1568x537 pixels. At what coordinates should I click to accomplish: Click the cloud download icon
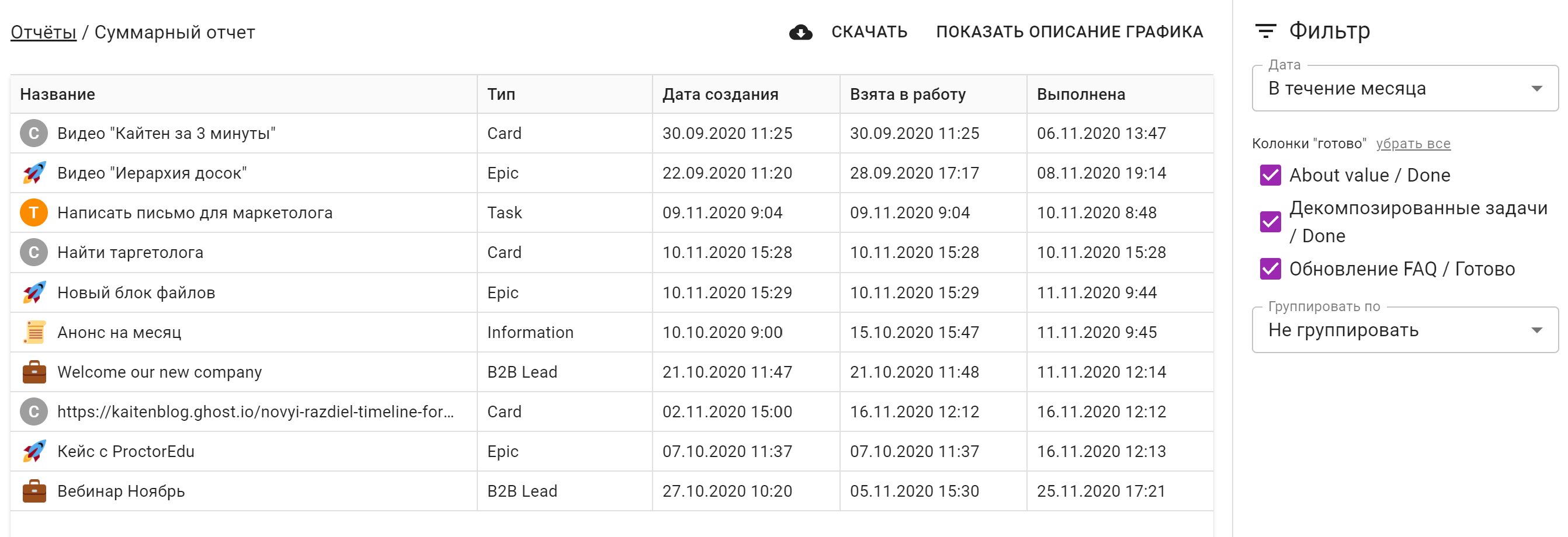(800, 32)
